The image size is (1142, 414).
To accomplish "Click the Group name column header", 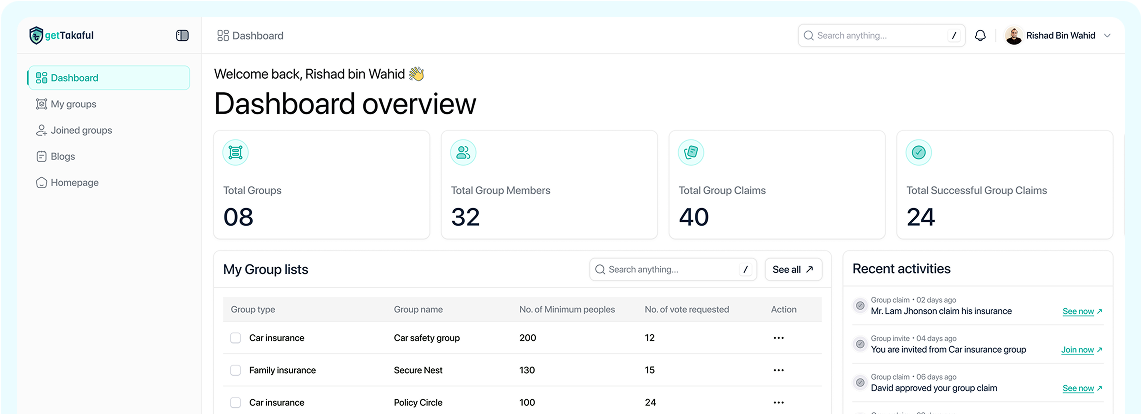I will [x=418, y=309].
